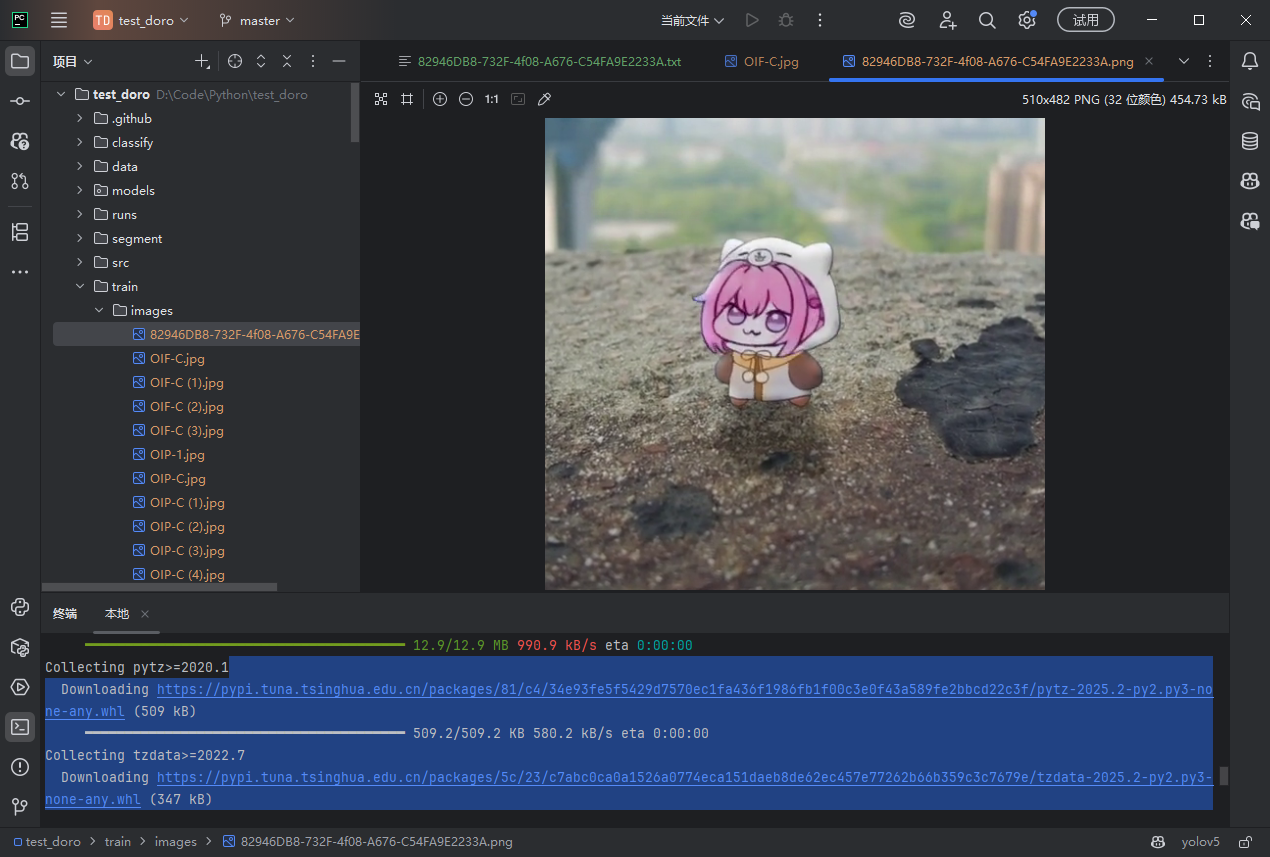This screenshot has width=1270, height=857.
Task: Select OIP-1.jpg in the project tree
Action: coord(177,454)
